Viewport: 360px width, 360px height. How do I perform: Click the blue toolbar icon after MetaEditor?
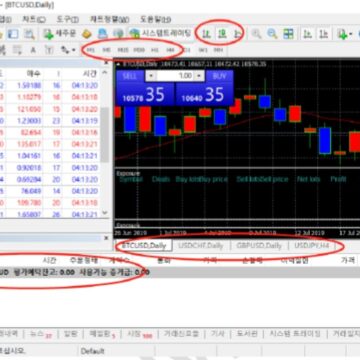point(102,34)
